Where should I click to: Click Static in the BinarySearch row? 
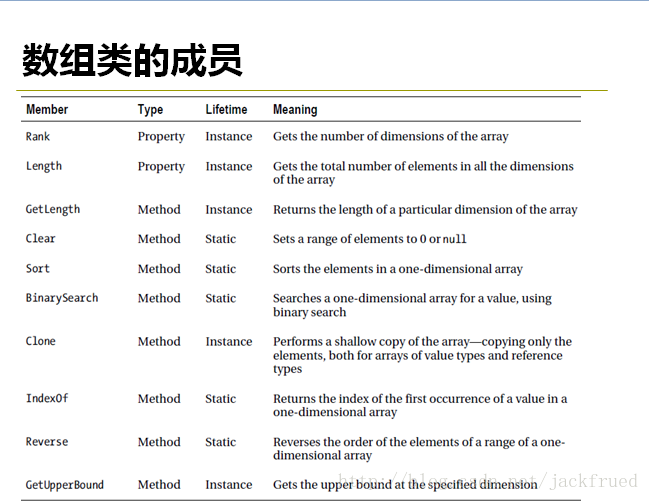(221, 298)
